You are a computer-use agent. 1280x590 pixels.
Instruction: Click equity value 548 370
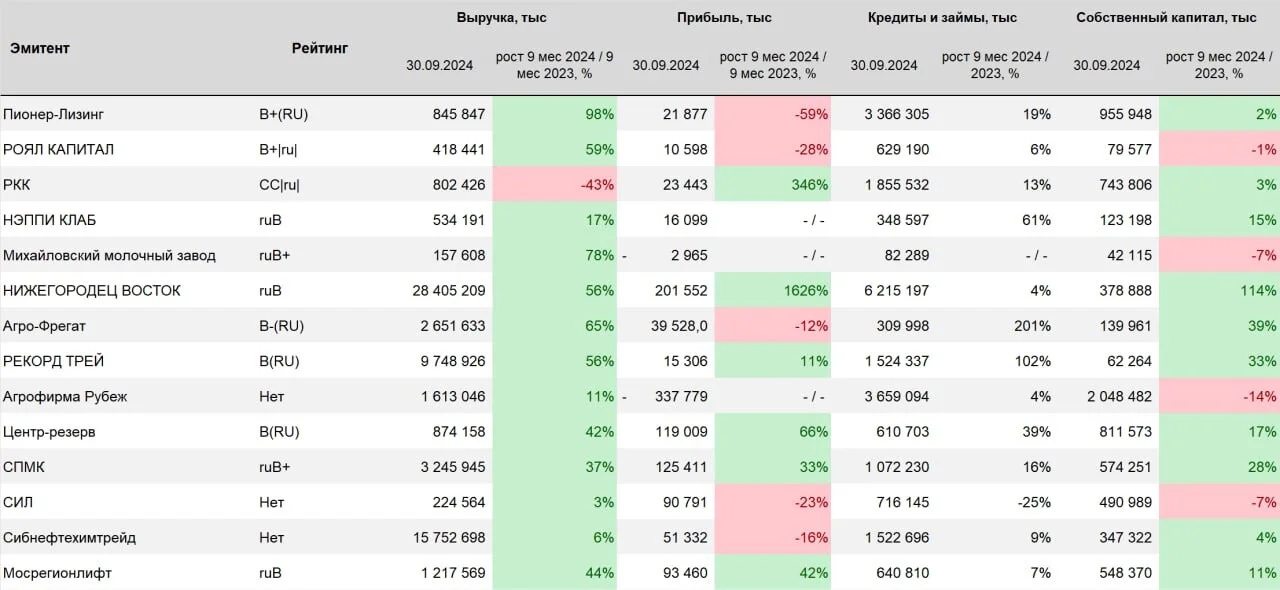(1125, 573)
